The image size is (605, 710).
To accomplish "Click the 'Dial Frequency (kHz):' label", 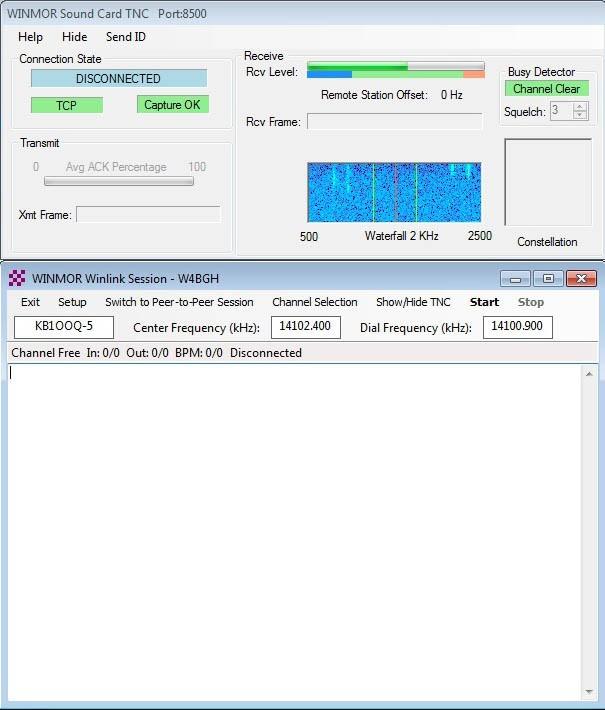I will (x=416, y=328).
